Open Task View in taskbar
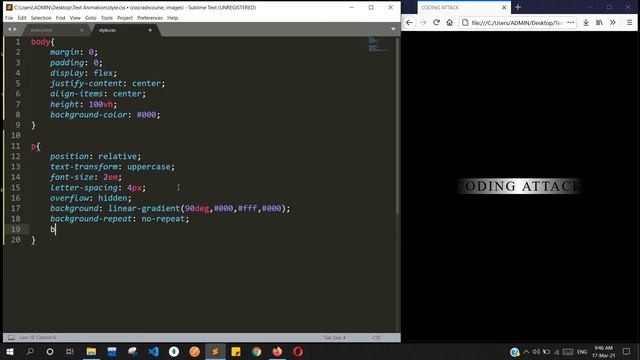The image size is (640, 360). 70,351
